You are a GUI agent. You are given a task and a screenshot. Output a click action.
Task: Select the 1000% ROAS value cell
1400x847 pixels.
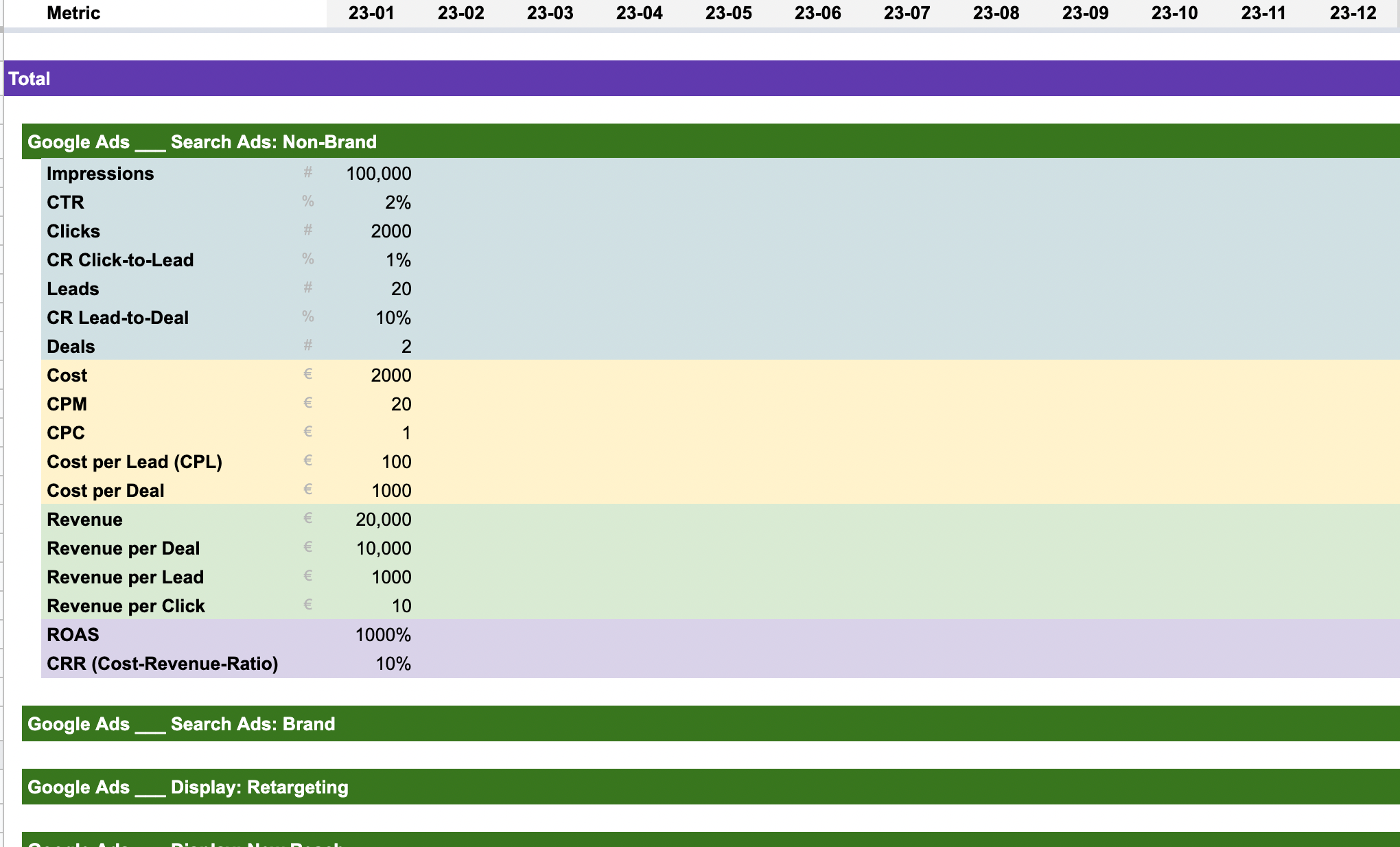tap(383, 635)
